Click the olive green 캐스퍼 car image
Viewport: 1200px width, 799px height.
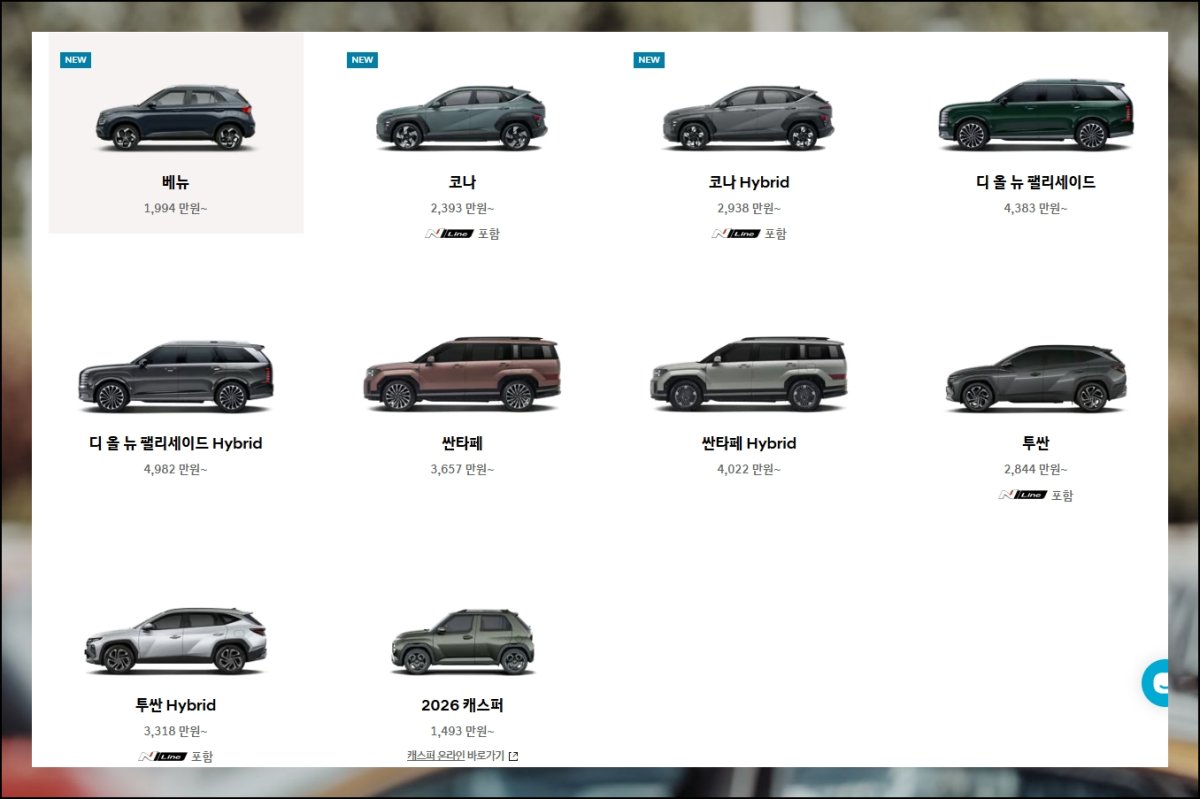pyautogui.click(x=462, y=642)
